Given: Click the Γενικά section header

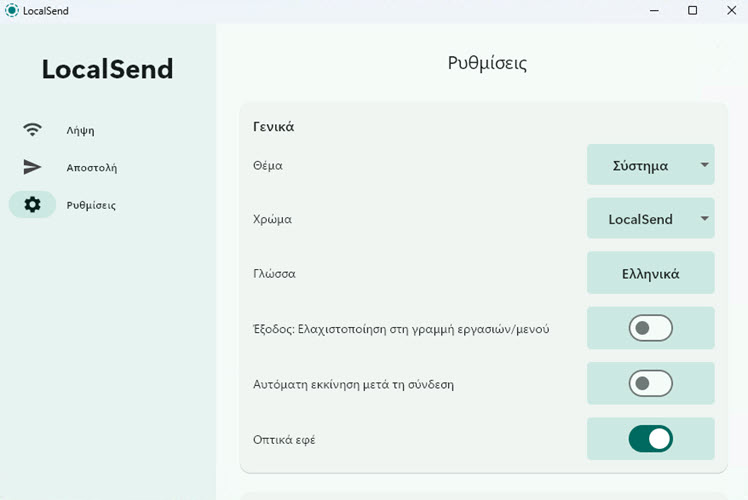Looking at the screenshot, I should coord(273,127).
